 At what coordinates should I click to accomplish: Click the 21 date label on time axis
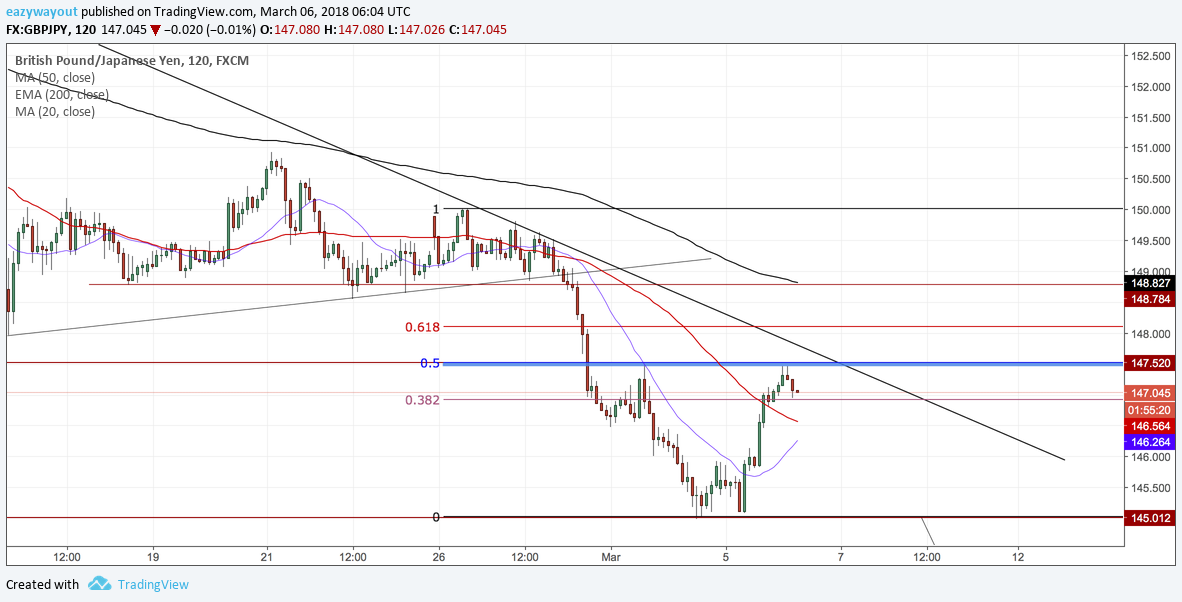coord(267,558)
